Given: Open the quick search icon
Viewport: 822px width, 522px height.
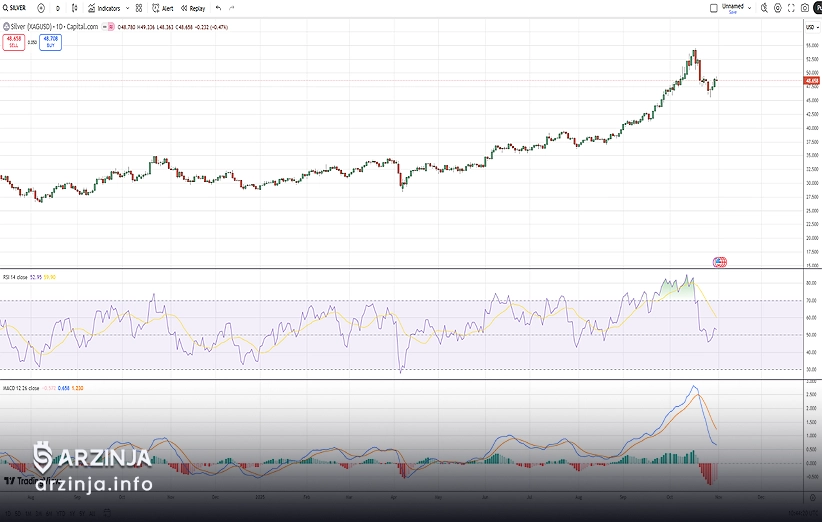Looking at the screenshot, I should coord(766,7).
